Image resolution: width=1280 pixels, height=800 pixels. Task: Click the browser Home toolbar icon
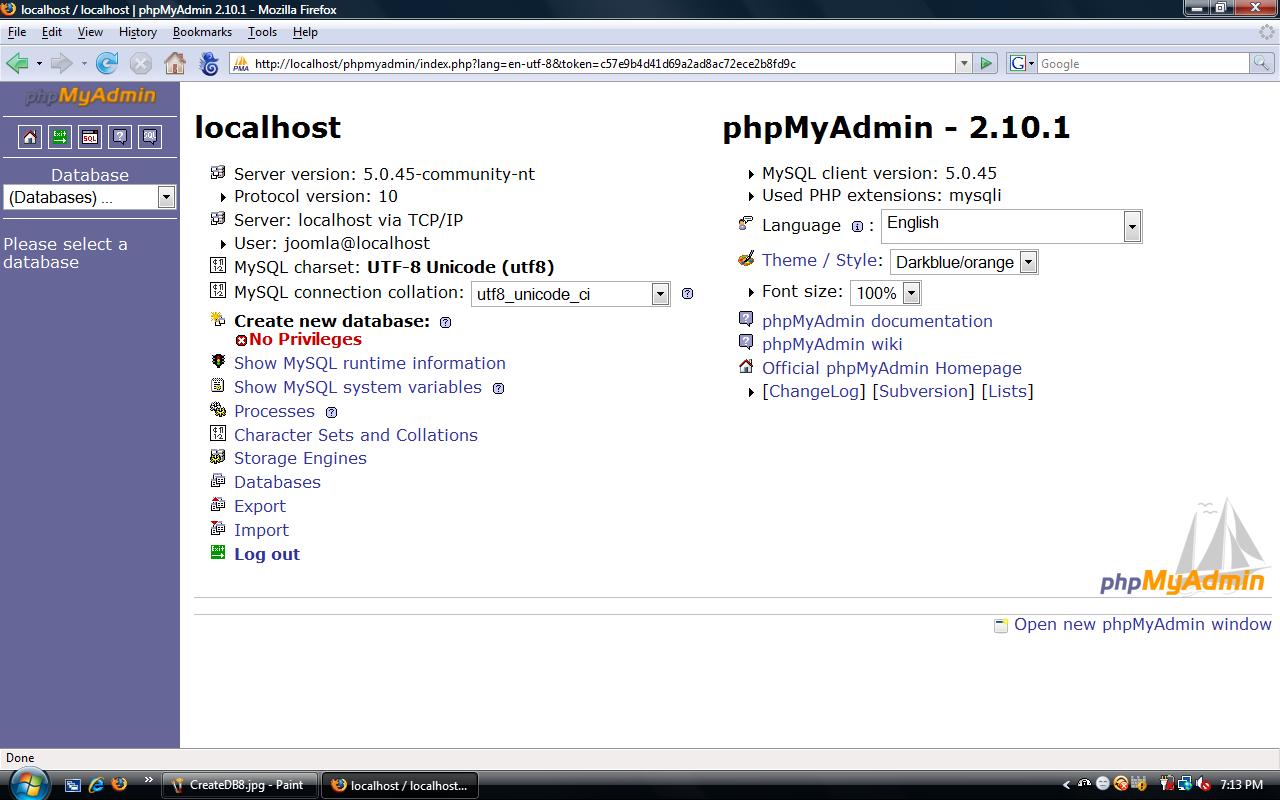[175, 64]
